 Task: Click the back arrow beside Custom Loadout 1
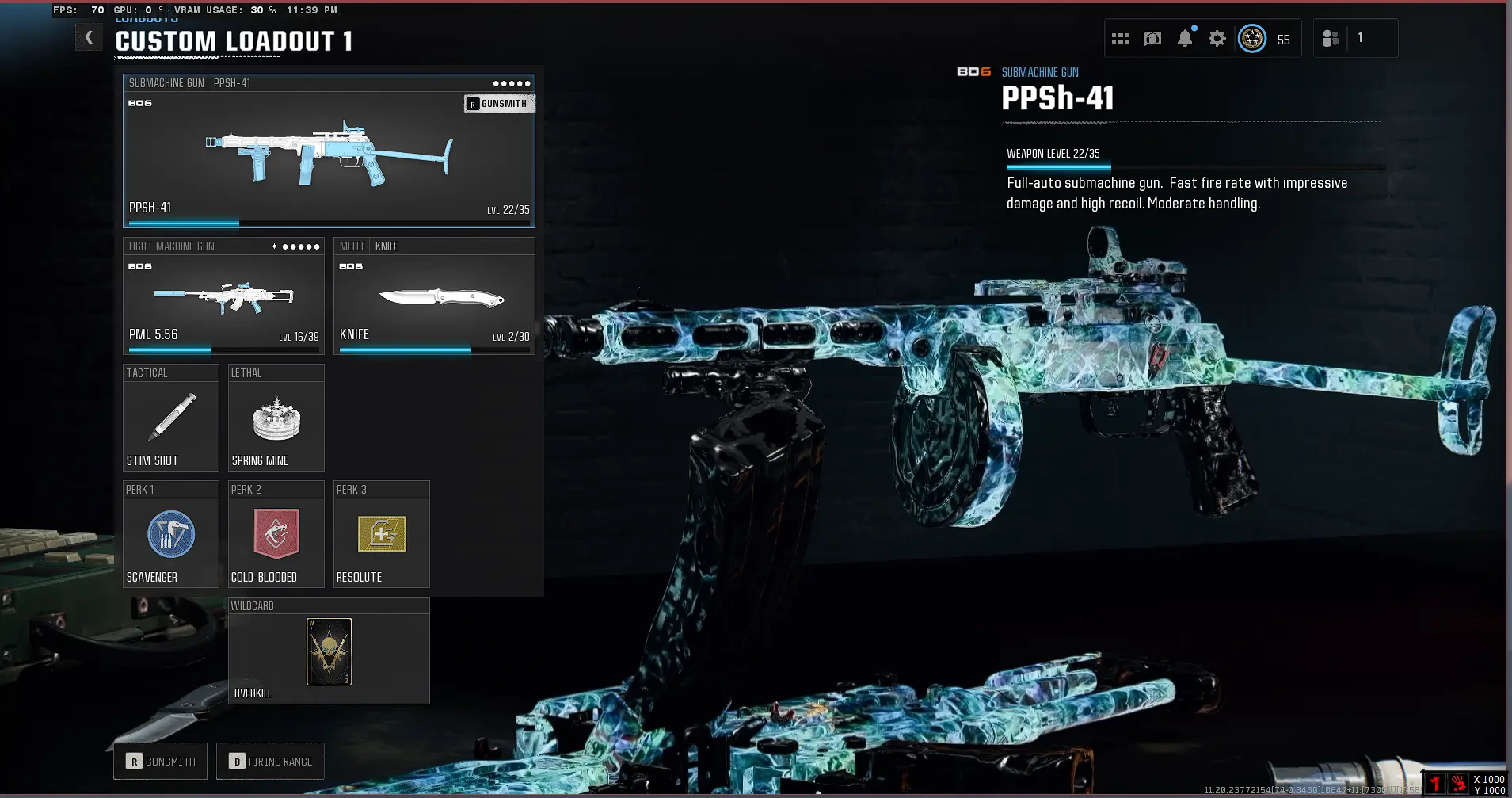click(x=89, y=37)
